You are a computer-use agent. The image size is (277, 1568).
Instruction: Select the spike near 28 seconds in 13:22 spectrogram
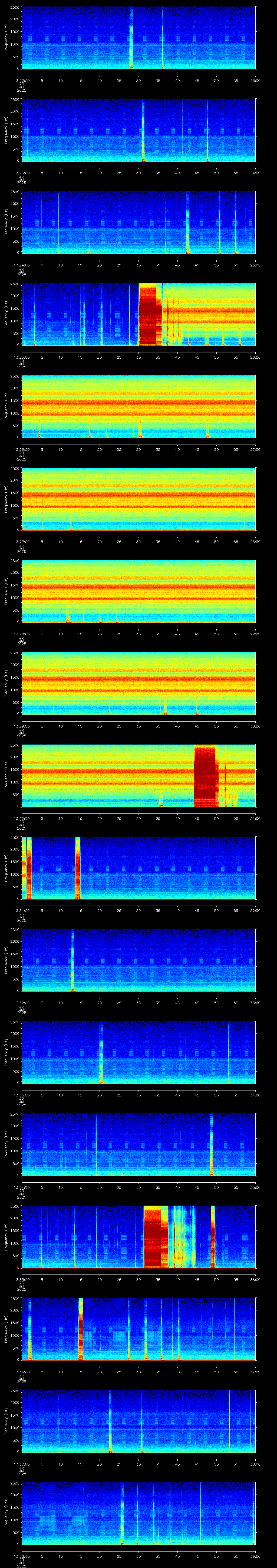tap(131, 38)
